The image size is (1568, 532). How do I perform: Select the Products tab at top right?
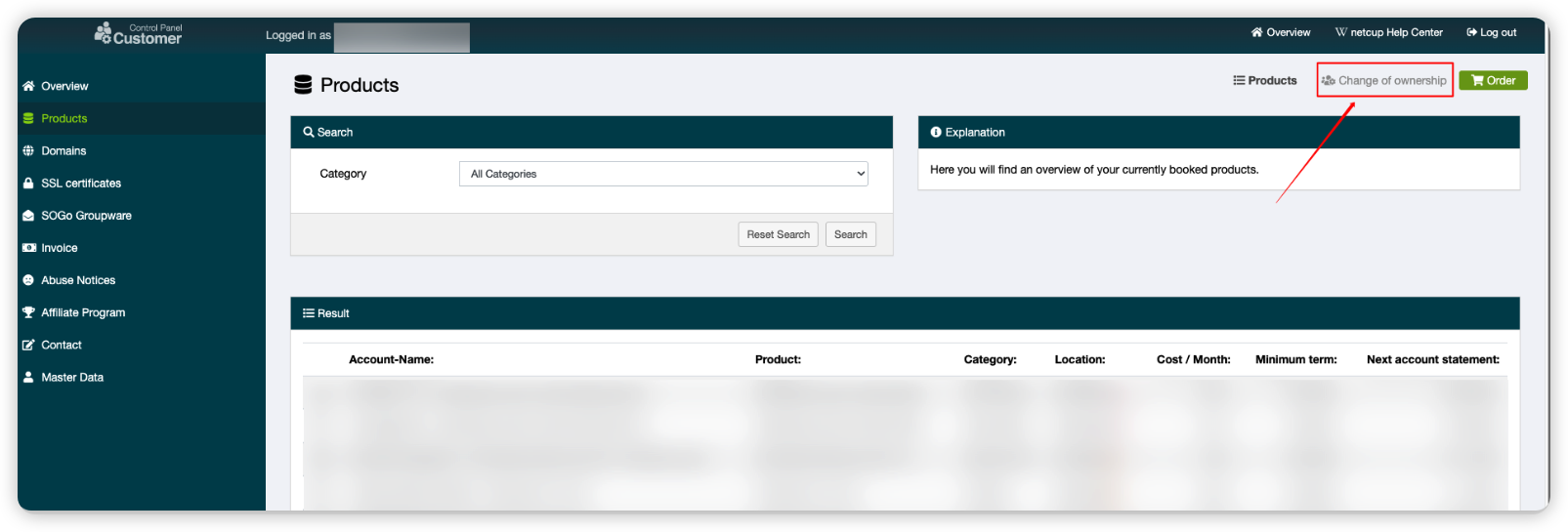pyautogui.click(x=1265, y=81)
